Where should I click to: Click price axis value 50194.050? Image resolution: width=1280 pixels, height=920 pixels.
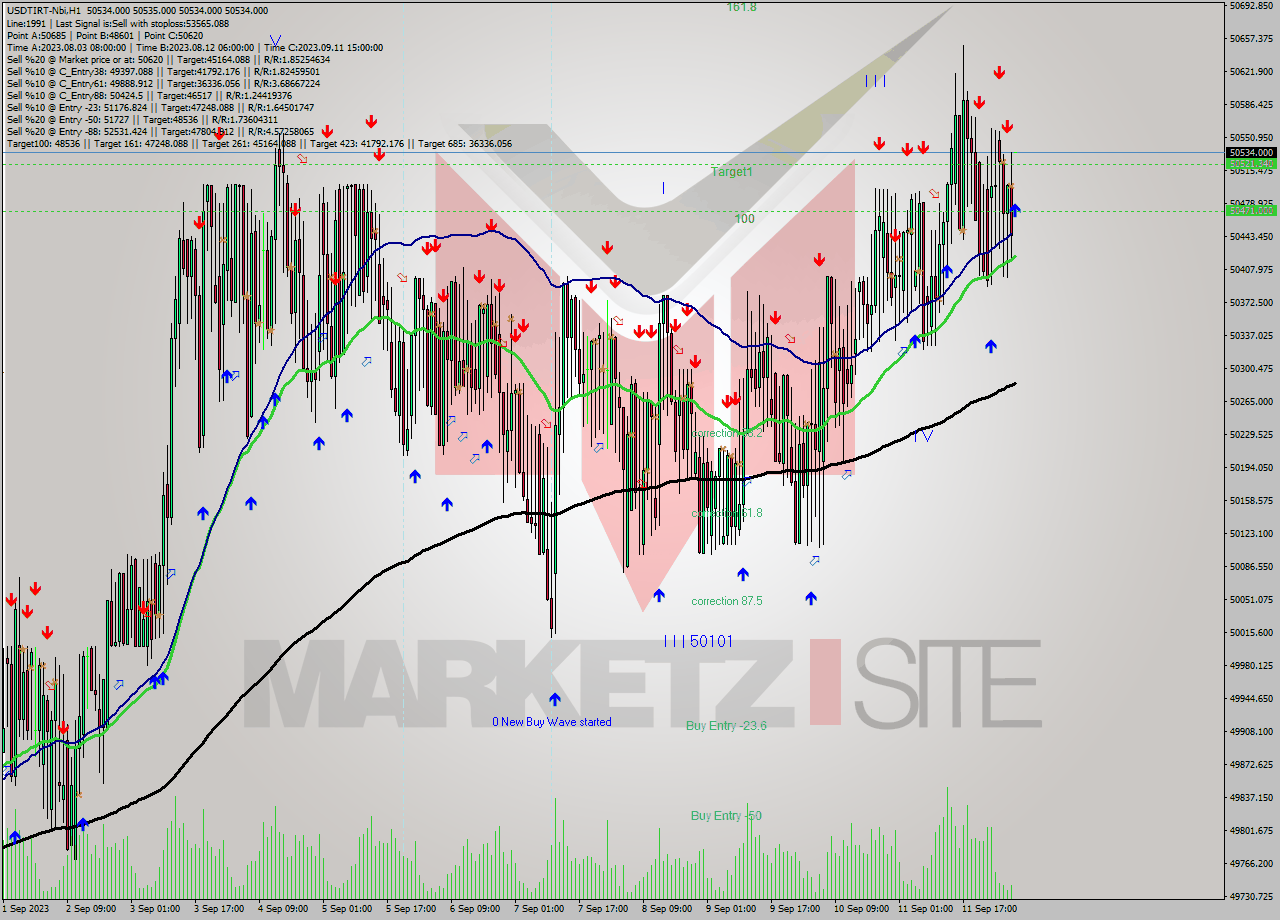tap(1252, 467)
